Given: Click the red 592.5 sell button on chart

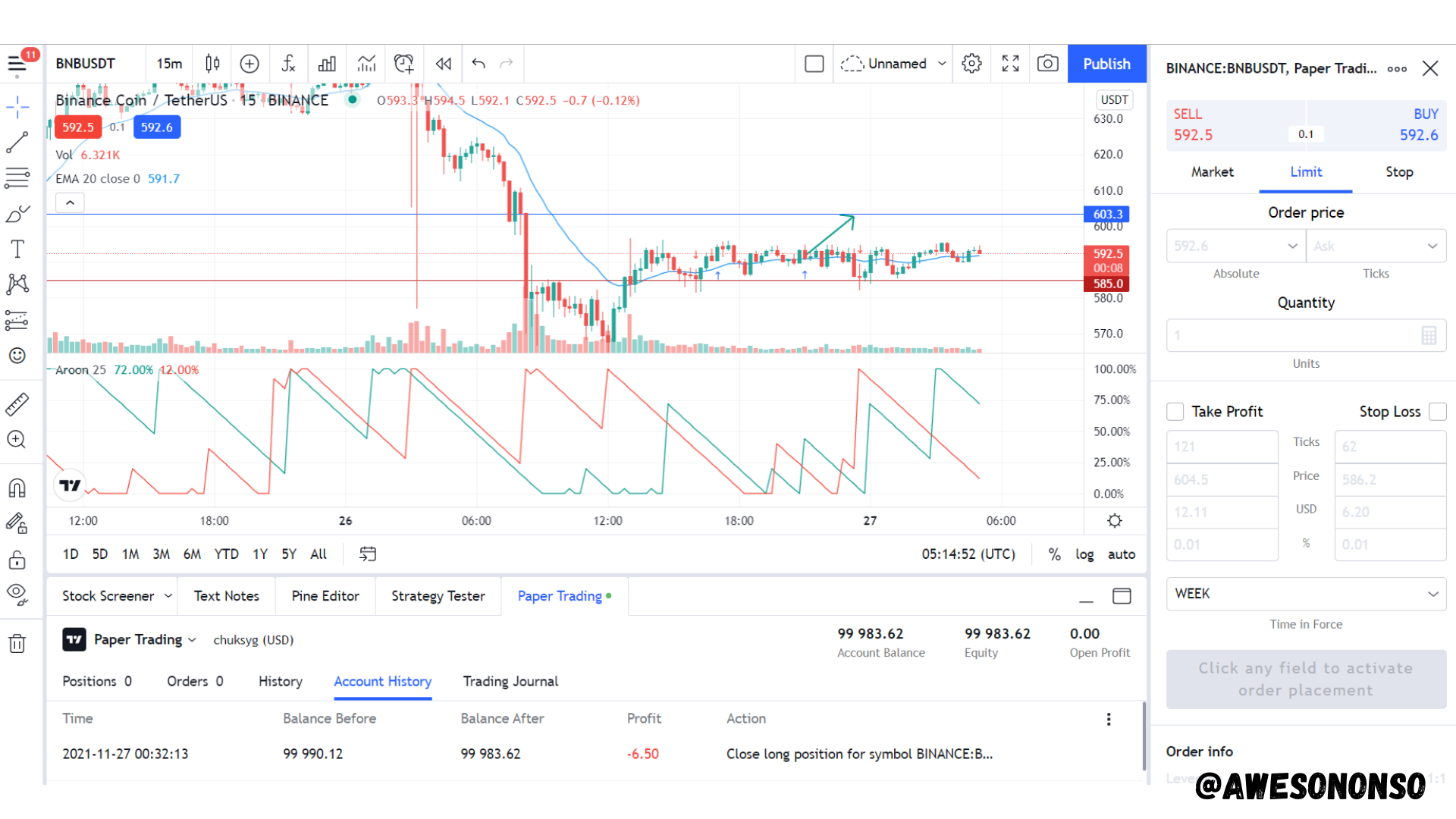Looking at the screenshot, I should pos(78,127).
